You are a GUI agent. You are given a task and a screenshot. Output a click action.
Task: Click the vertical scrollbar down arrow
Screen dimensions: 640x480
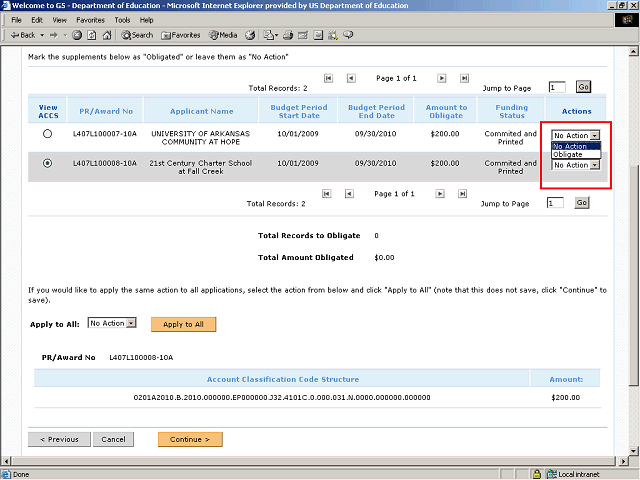(633, 451)
